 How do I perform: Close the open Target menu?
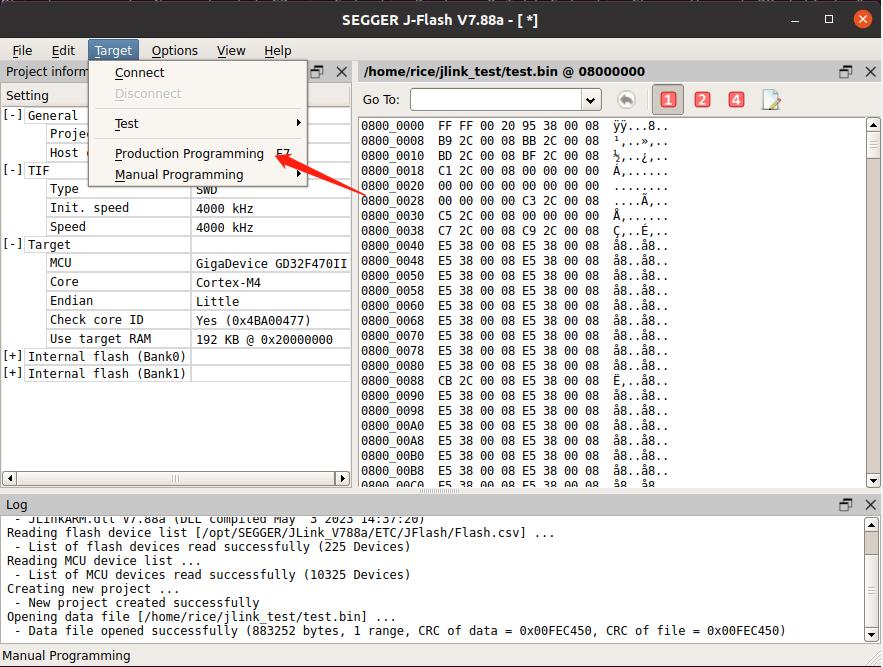point(113,51)
